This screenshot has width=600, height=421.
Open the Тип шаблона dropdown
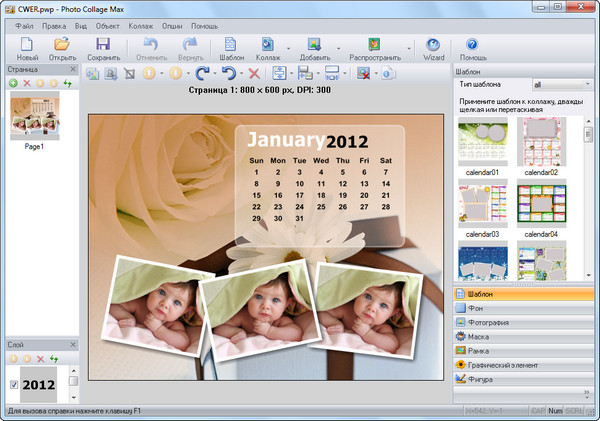(562, 85)
